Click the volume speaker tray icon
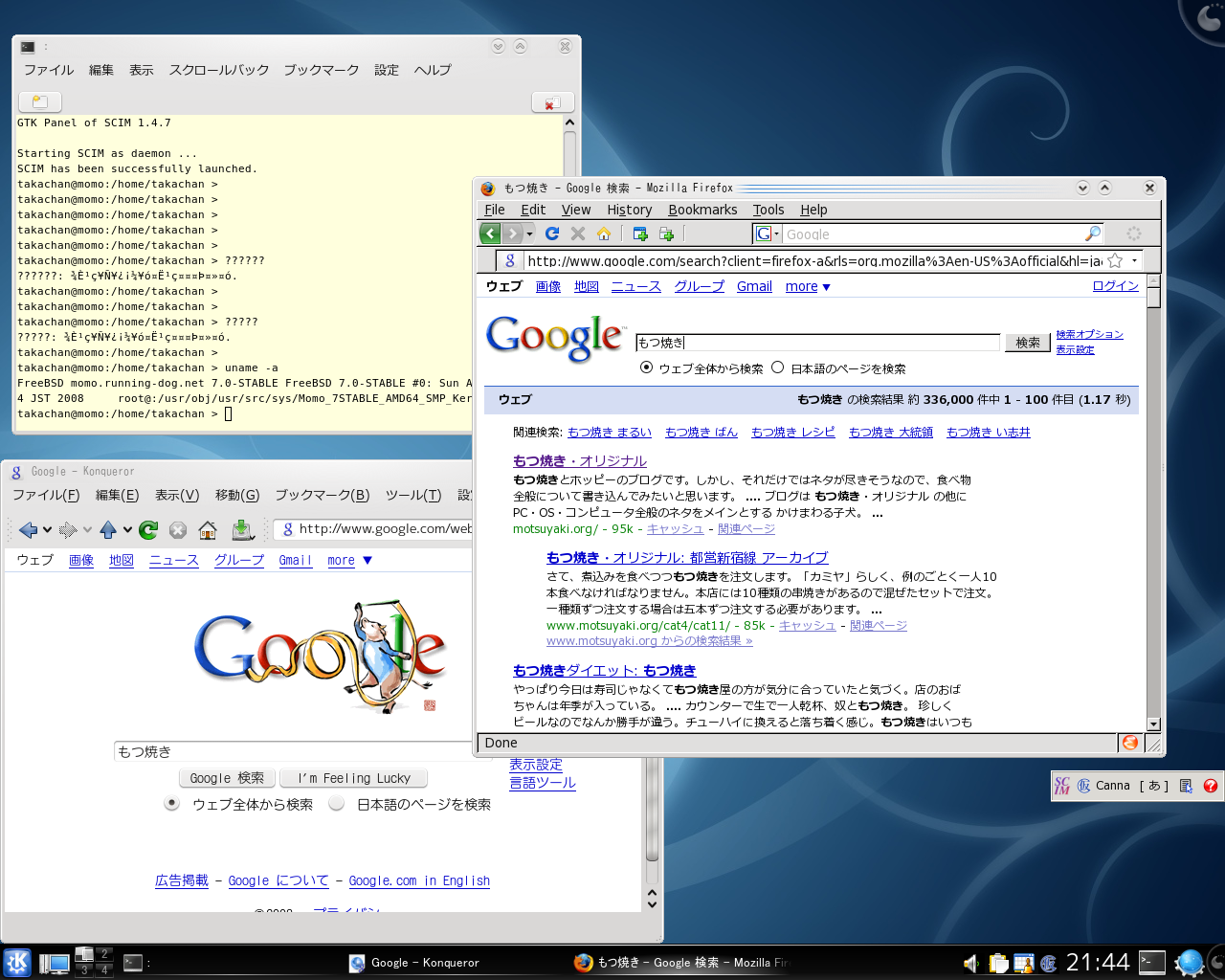The image size is (1225, 980). tap(970, 964)
